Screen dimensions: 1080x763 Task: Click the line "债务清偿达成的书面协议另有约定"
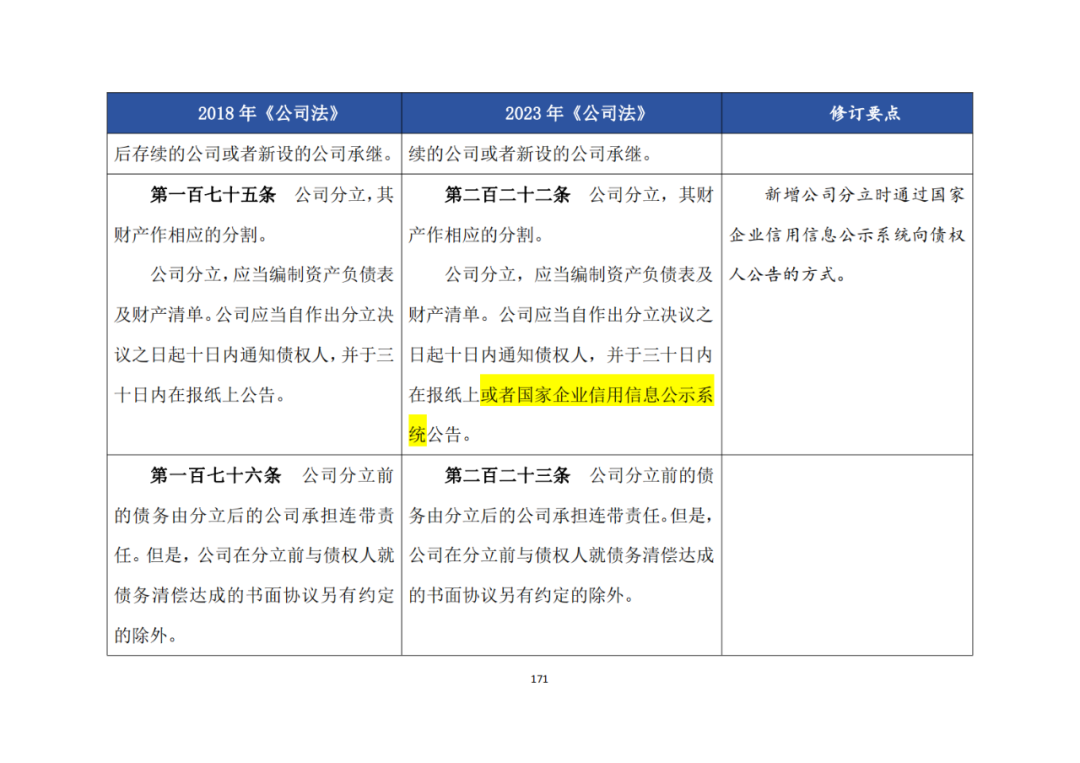(254, 595)
